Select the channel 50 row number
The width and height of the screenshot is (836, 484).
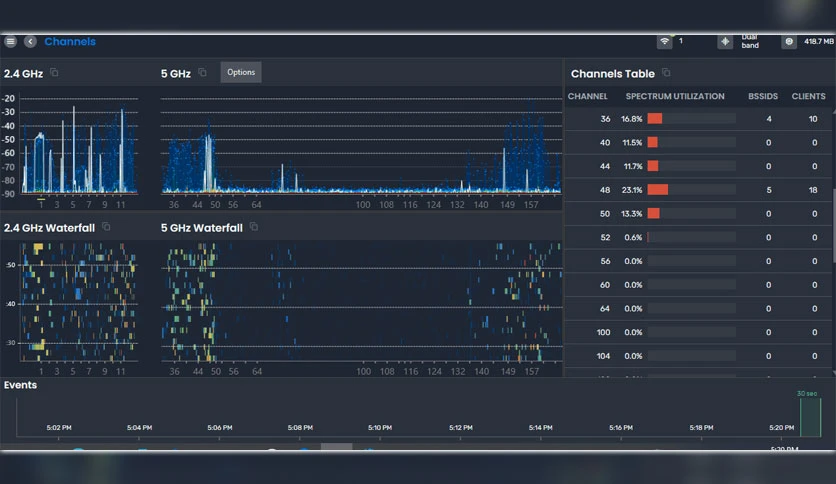click(x=605, y=214)
